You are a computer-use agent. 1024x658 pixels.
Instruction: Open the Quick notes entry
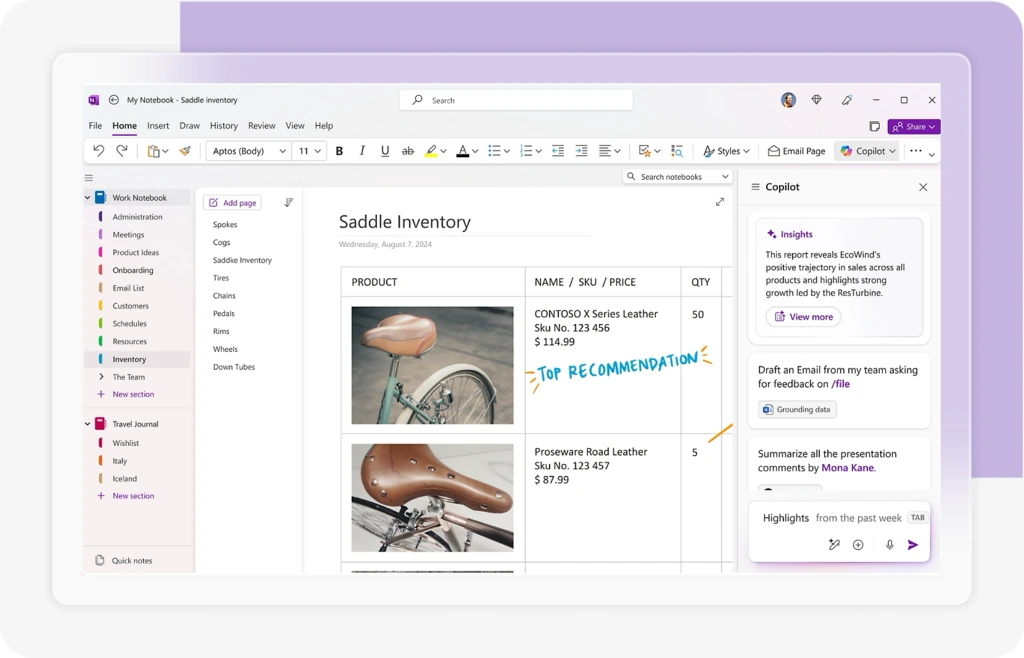124,560
